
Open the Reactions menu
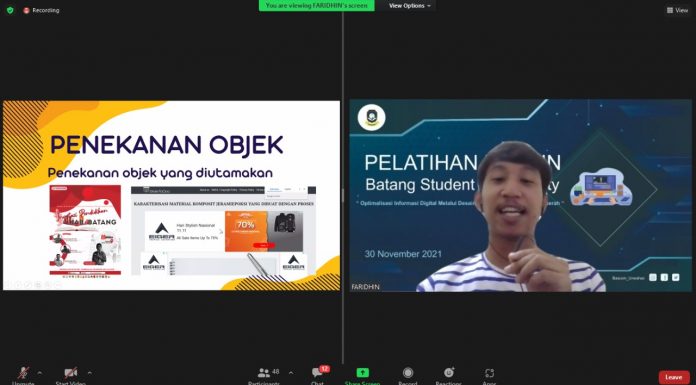pos(449,374)
